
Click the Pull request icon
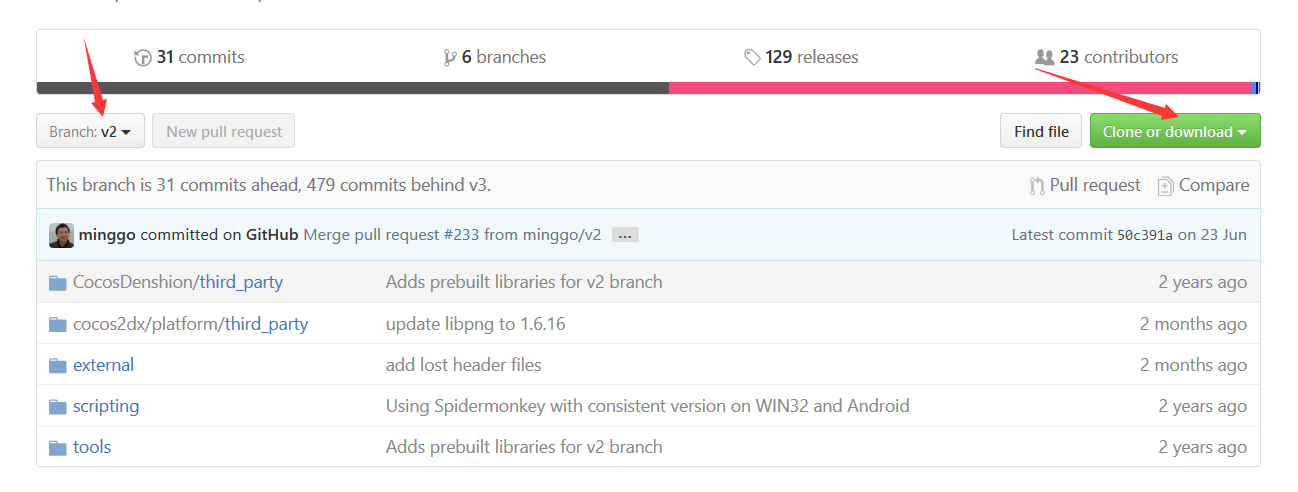1037,186
